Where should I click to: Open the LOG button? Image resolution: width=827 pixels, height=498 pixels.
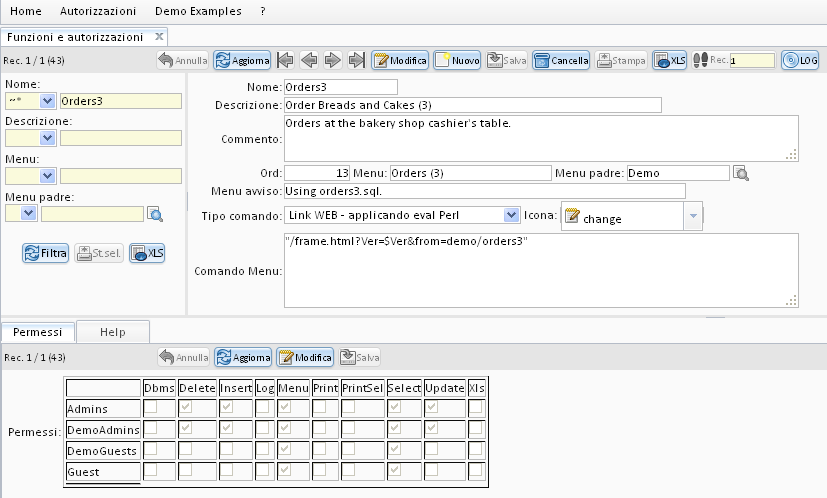coord(800,60)
